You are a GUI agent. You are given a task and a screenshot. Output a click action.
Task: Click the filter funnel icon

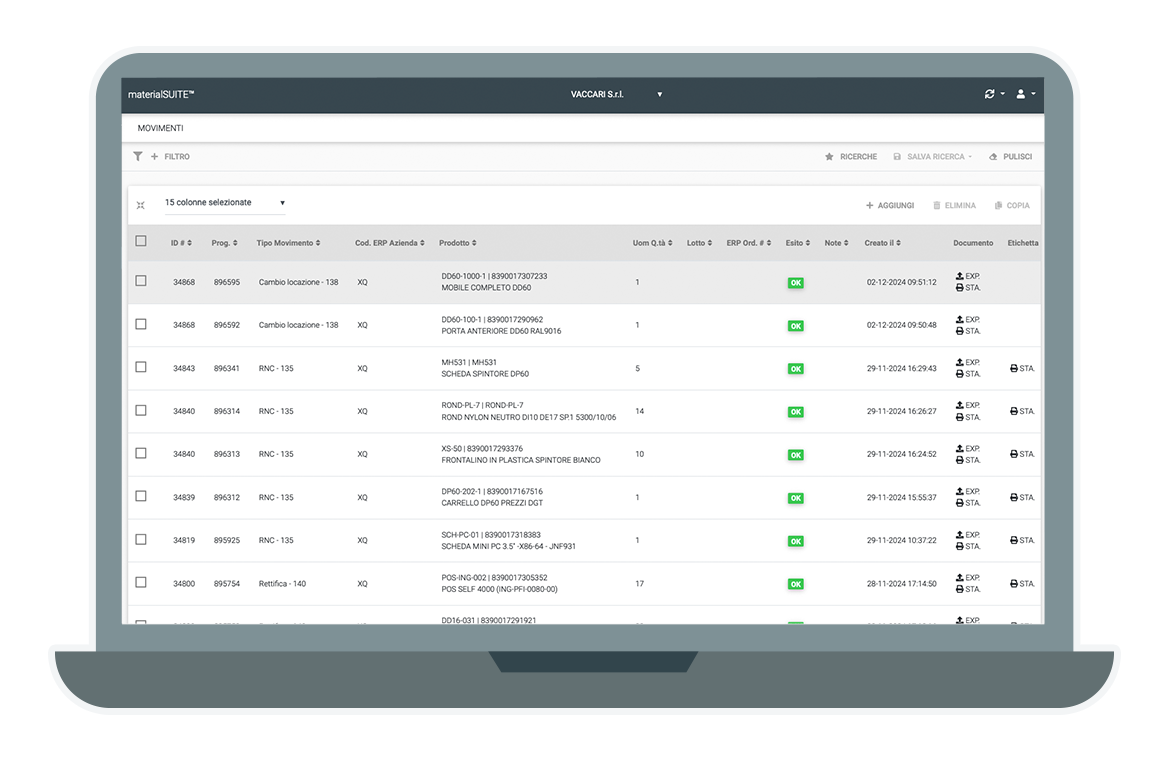(138, 157)
